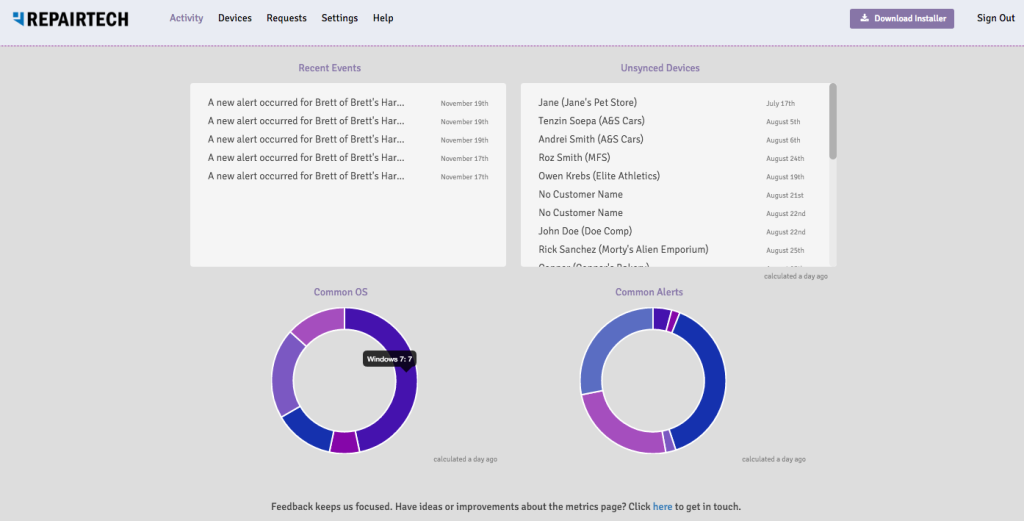Open the Help menu item
This screenshot has width=1024, height=521.
point(383,18)
